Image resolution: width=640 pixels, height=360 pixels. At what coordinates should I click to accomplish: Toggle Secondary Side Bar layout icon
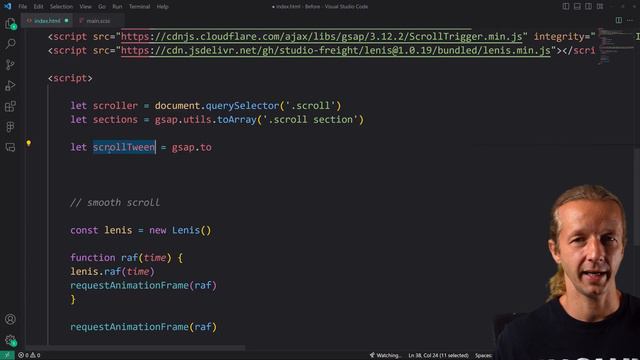[589, 7]
